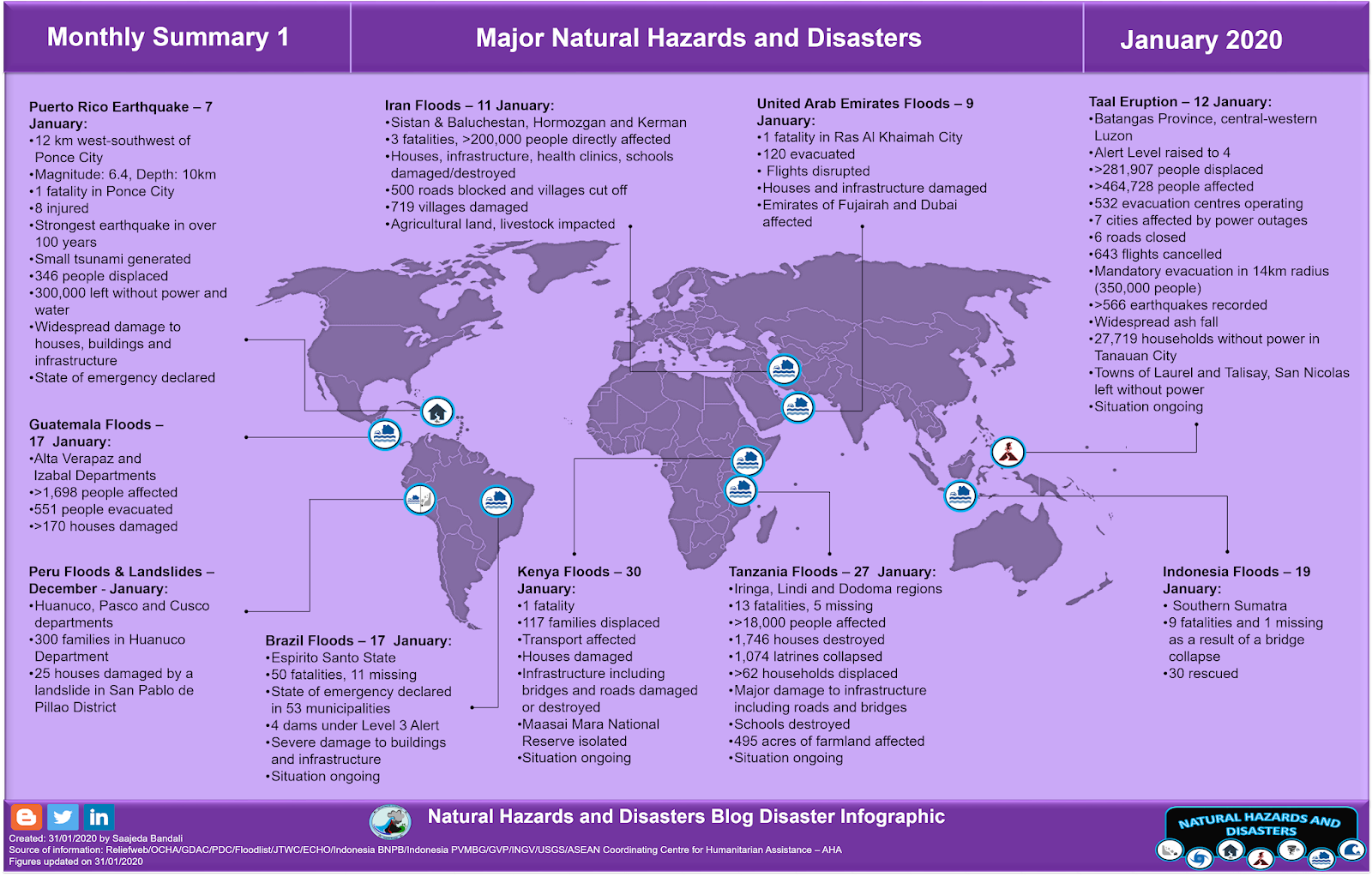The image size is (1372, 877).
Task: Click the earthquake house marker on Puerto Rico
Action: click(437, 411)
